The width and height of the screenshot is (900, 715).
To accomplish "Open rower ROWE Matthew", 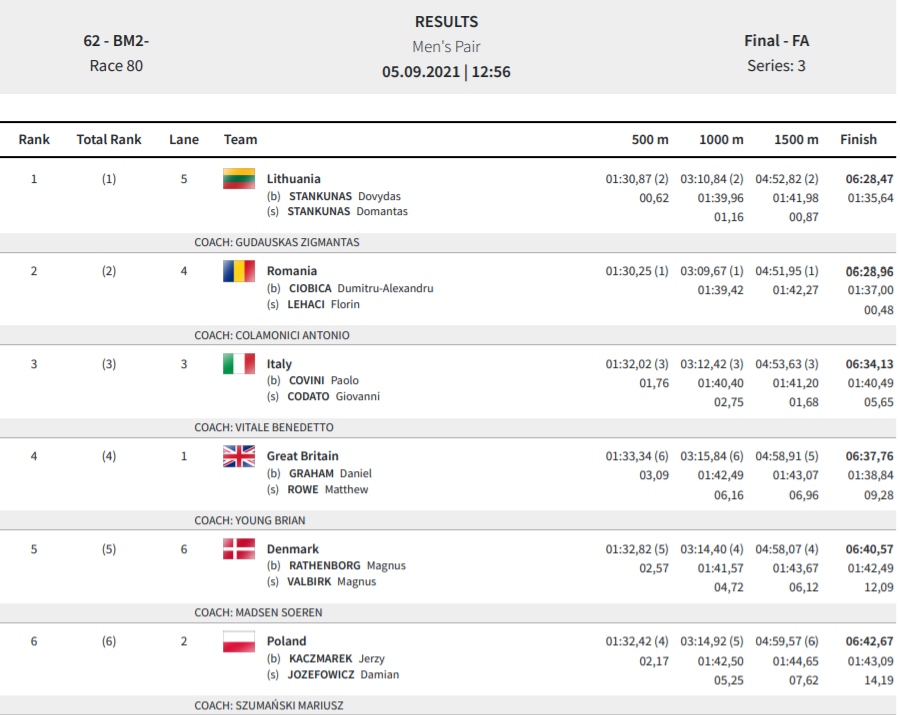I will [328, 489].
